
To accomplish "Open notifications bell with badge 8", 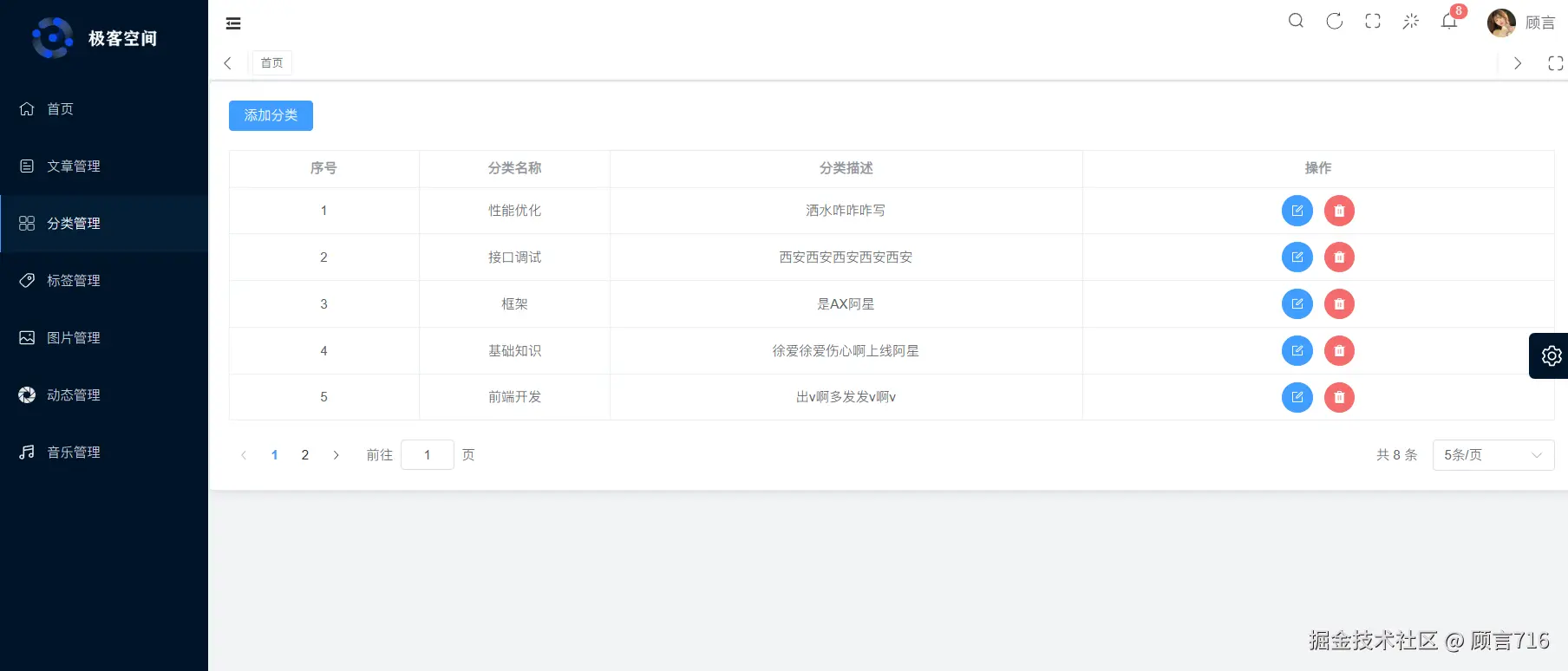I will [x=1449, y=21].
